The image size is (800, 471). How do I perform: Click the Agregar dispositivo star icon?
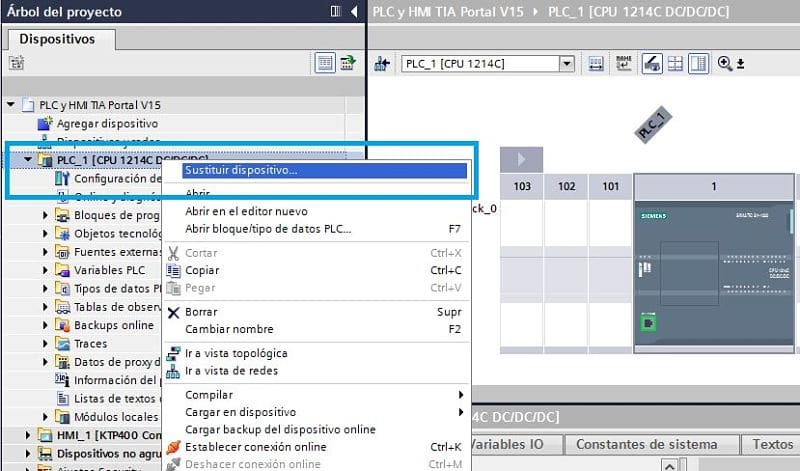[45, 123]
